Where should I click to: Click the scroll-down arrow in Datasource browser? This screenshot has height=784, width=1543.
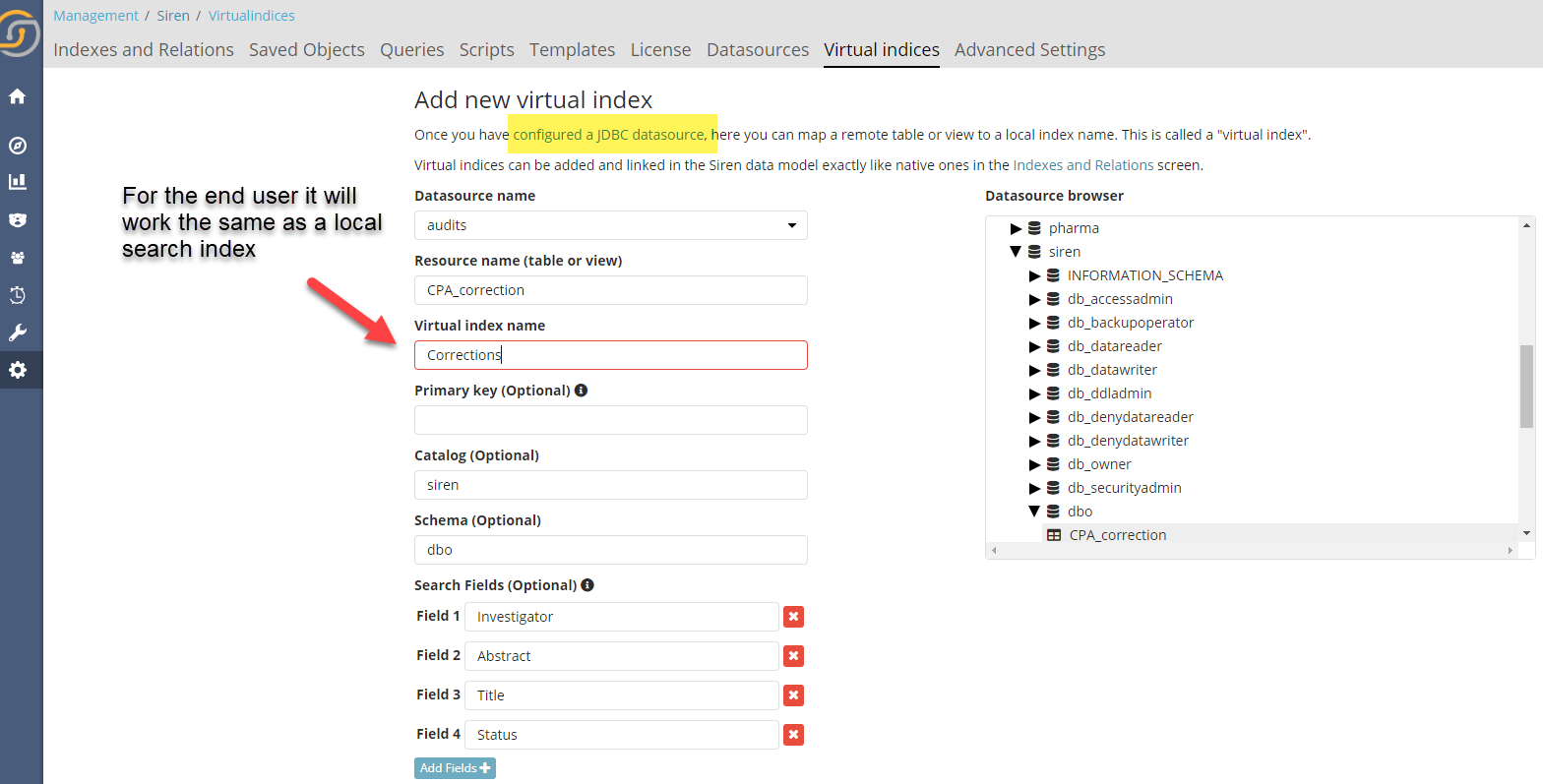coord(1526,533)
